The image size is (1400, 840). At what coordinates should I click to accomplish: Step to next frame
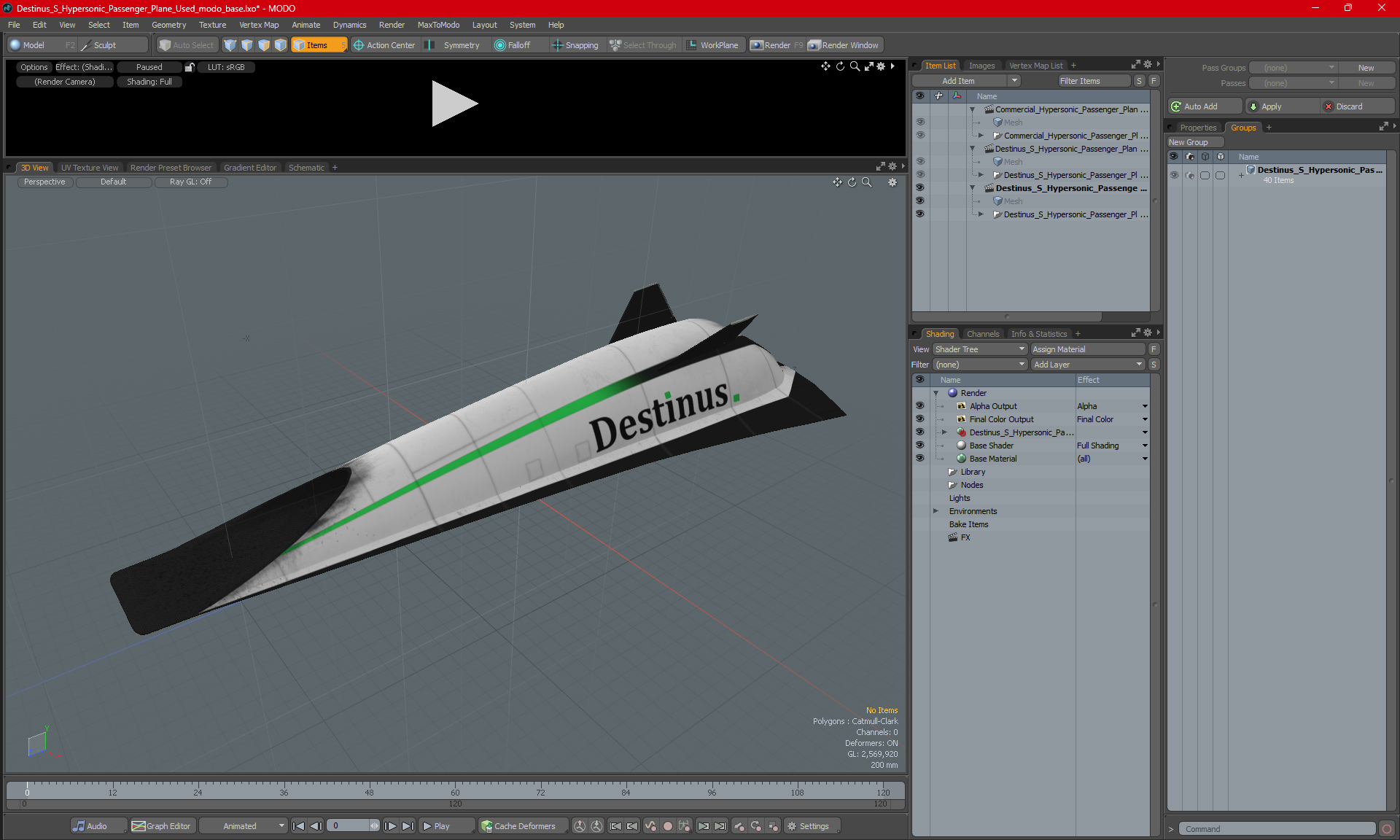coord(391,826)
